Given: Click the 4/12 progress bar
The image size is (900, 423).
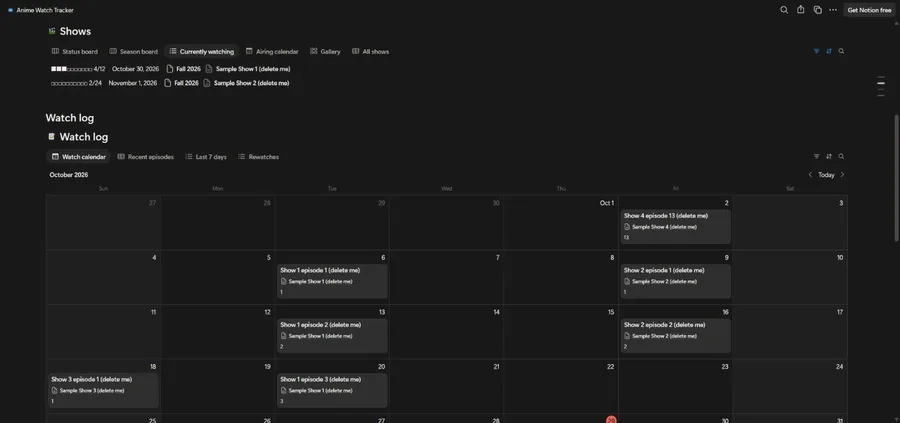Looking at the screenshot, I should point(78,69).
